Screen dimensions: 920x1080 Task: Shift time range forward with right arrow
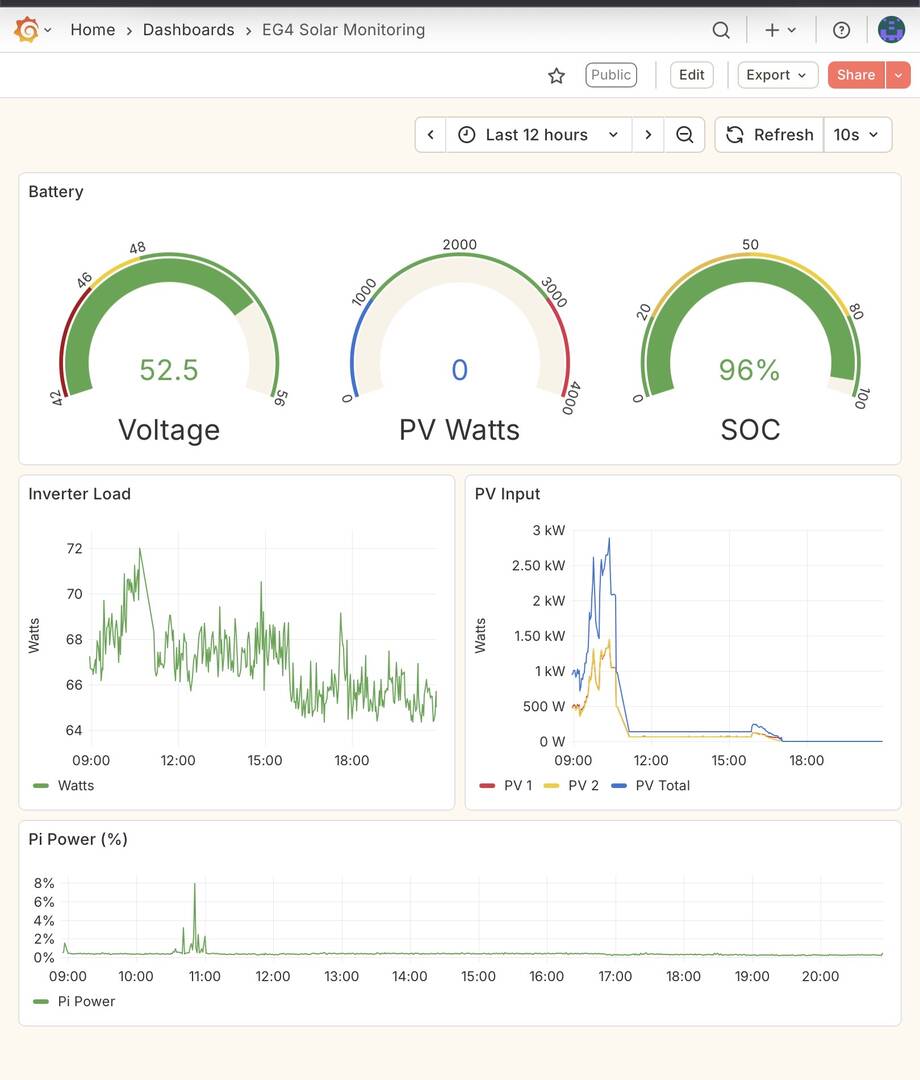coord(648,135)
